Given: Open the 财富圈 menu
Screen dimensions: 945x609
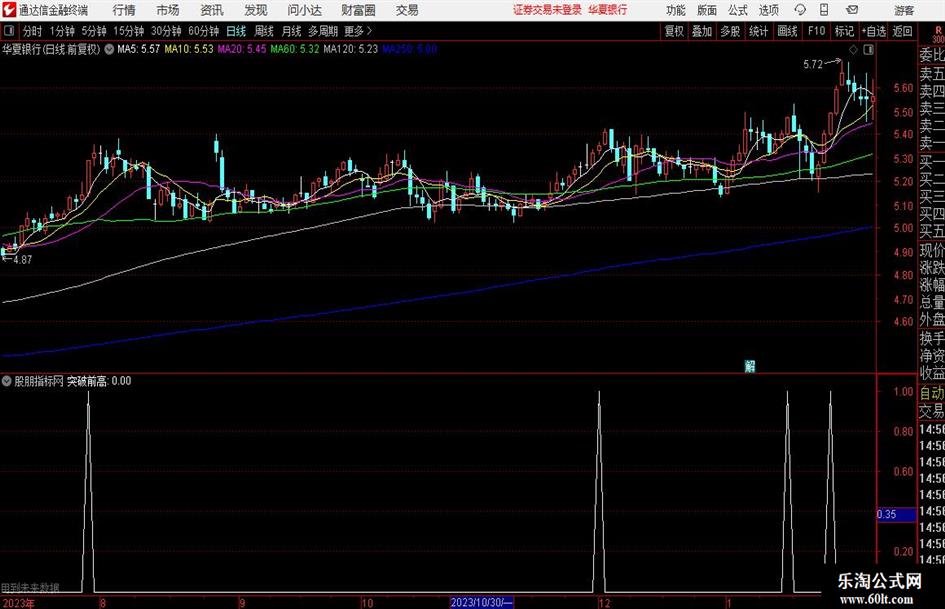Looking at the screenshot, I should pos(358,10).
